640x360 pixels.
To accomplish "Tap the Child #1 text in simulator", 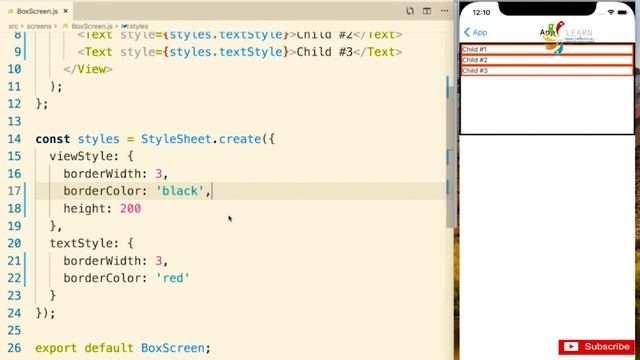I will 474,49.
